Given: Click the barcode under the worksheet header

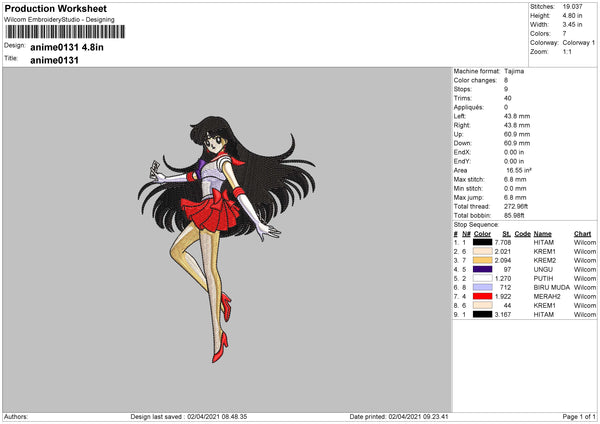Looking at the screenshot, I should pos(65,32).
